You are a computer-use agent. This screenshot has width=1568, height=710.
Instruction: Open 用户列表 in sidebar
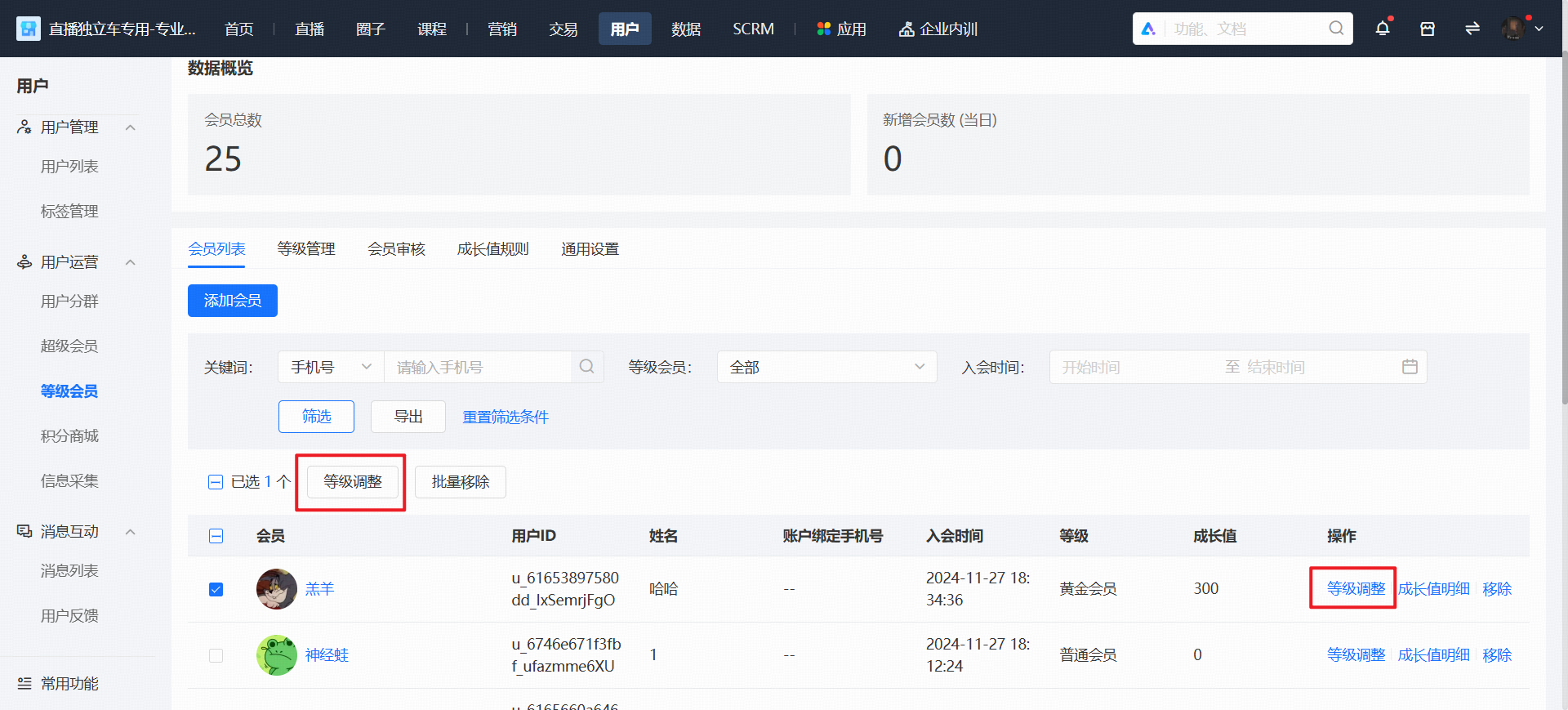click(x=69, y=167)
